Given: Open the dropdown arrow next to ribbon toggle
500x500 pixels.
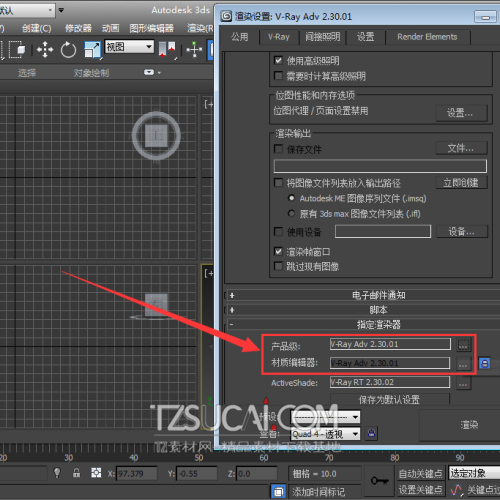Looking at the screenshot, I should [159, 72].
